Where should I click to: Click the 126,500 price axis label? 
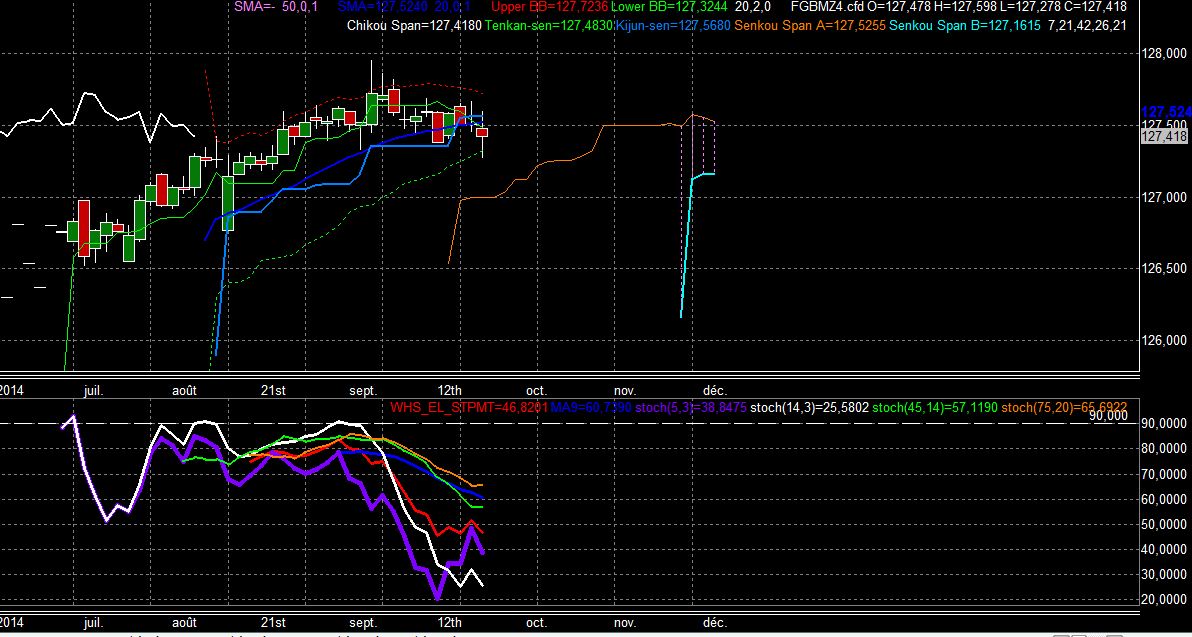coord(1165,268)
